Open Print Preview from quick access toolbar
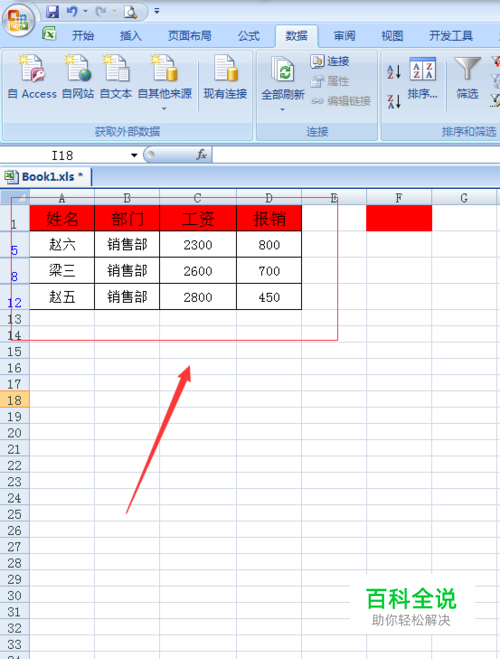Viewport: 500px width, 659px height. click(131, 12)
